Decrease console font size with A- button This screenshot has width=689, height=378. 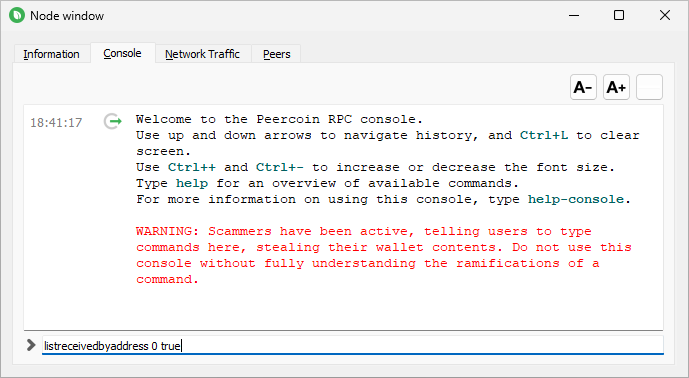583,87
